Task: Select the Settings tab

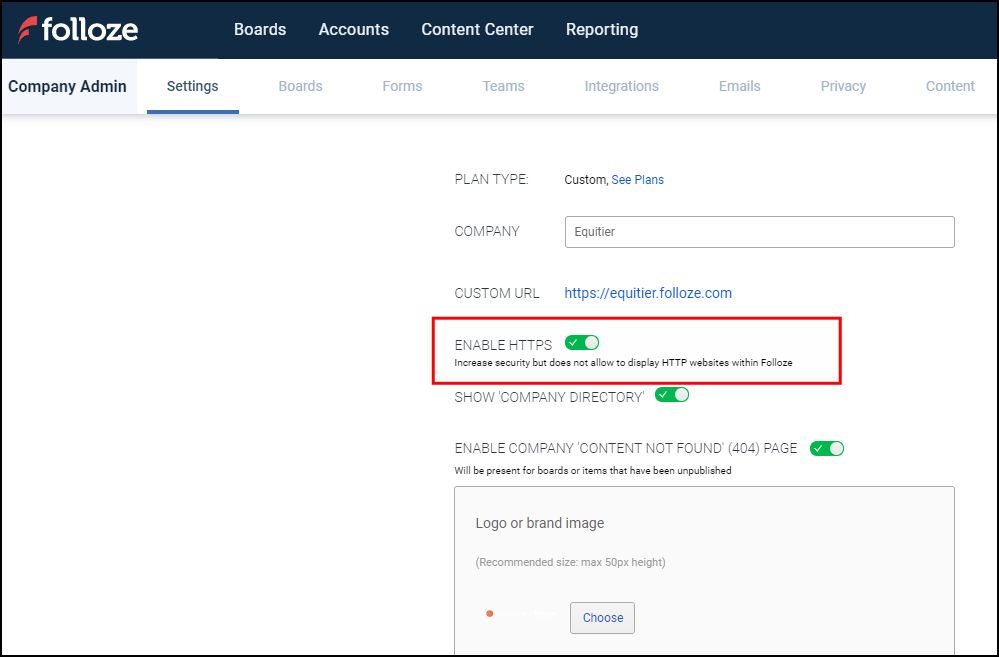Action: coord(192,86)
